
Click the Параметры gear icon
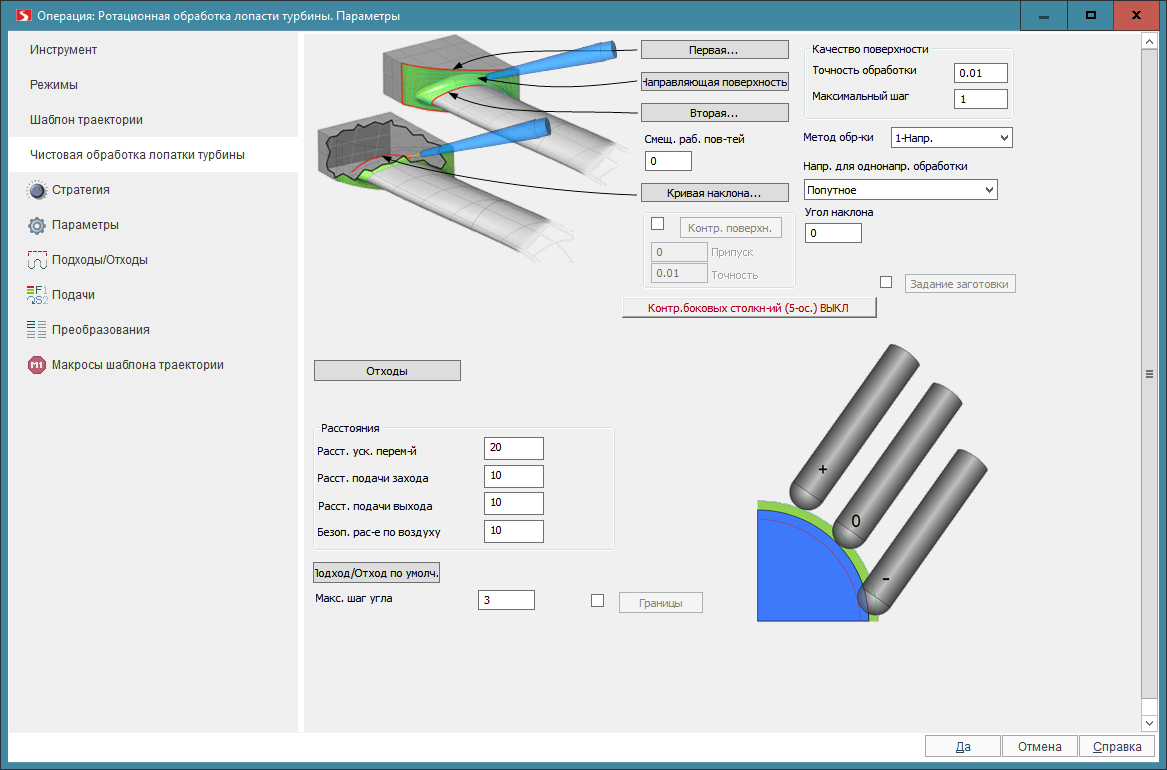(36, 225)
